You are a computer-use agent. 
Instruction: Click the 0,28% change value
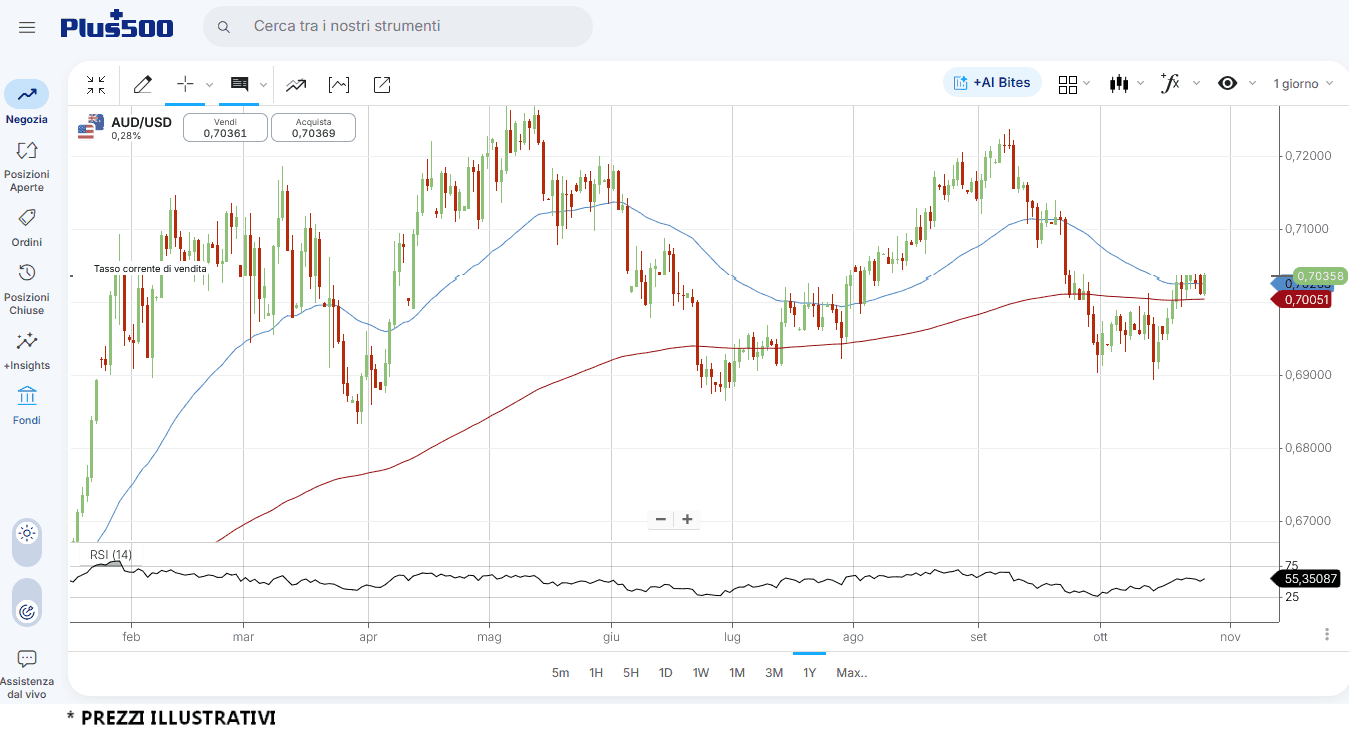point(126,136)
